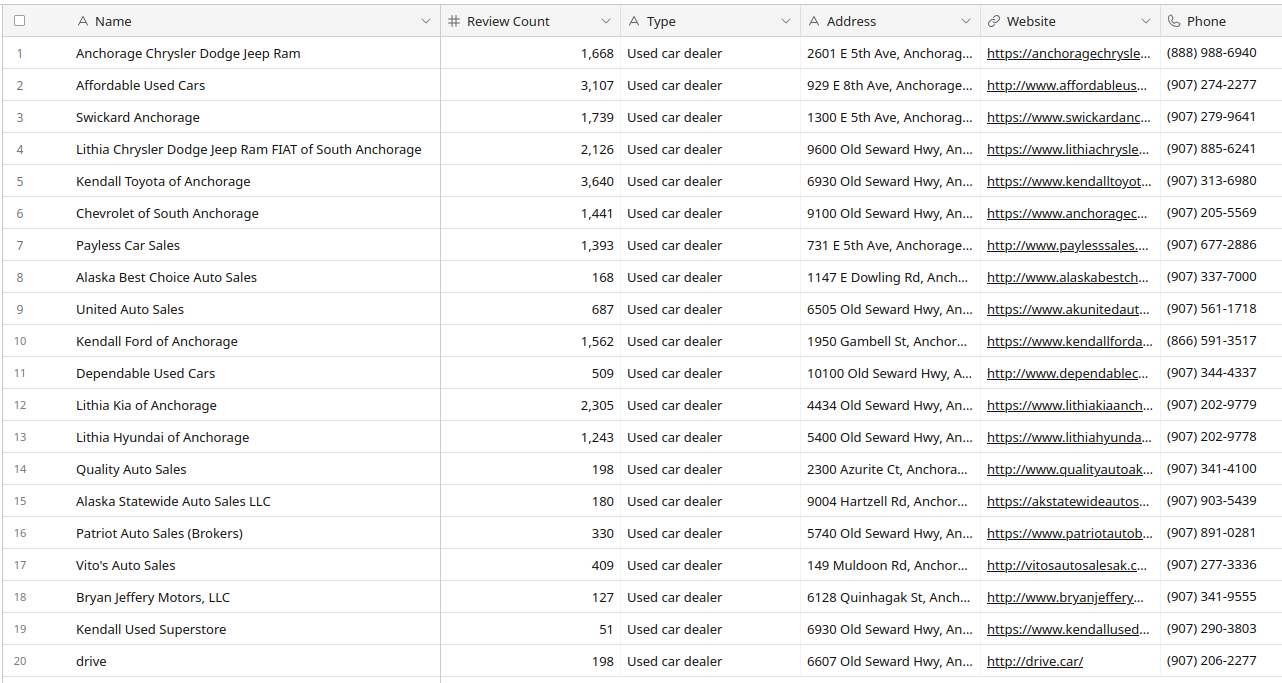This screenshot has width=1282, height=683.
Task: Select the Vito's Auto Sales name cell
Action: [x=255, y=565]
